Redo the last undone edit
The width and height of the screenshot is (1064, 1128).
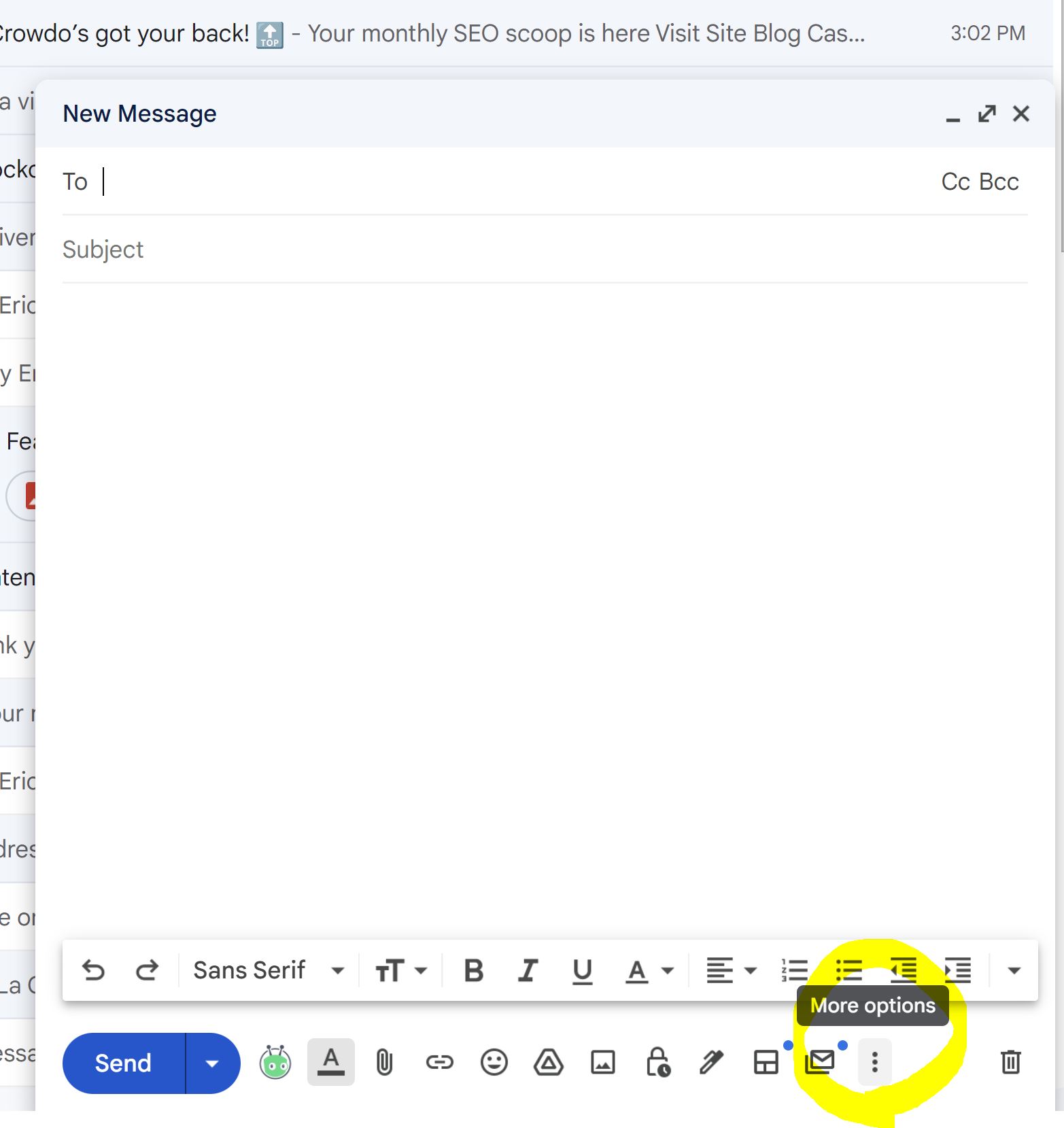tap(147, 970)
